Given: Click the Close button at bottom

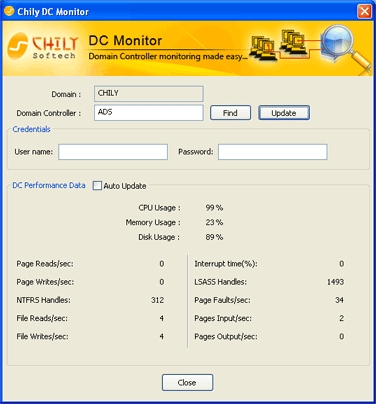Looking at the screenshot, I should (187, 382).
